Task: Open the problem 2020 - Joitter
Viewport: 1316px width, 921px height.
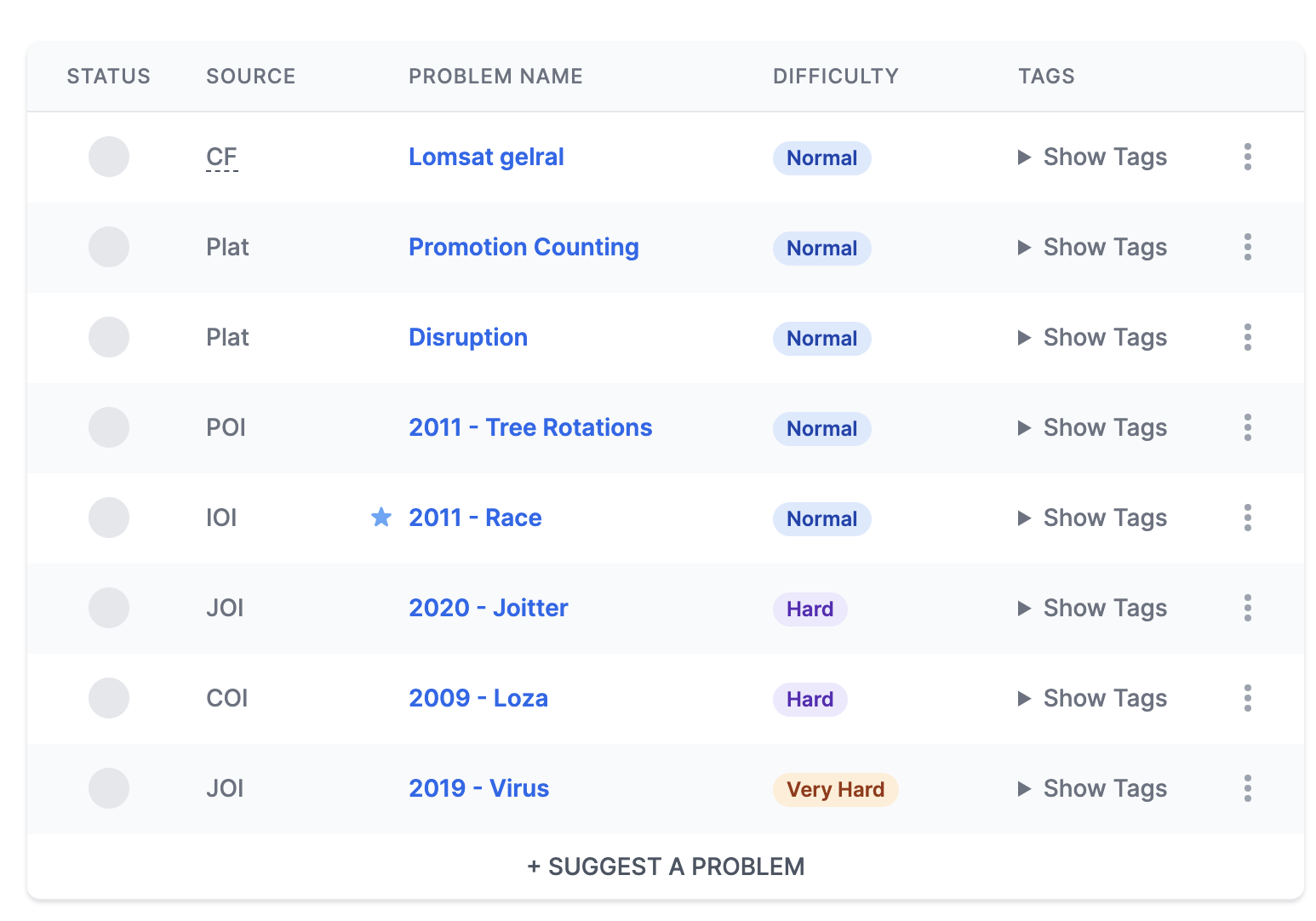Action: point(488,608)
